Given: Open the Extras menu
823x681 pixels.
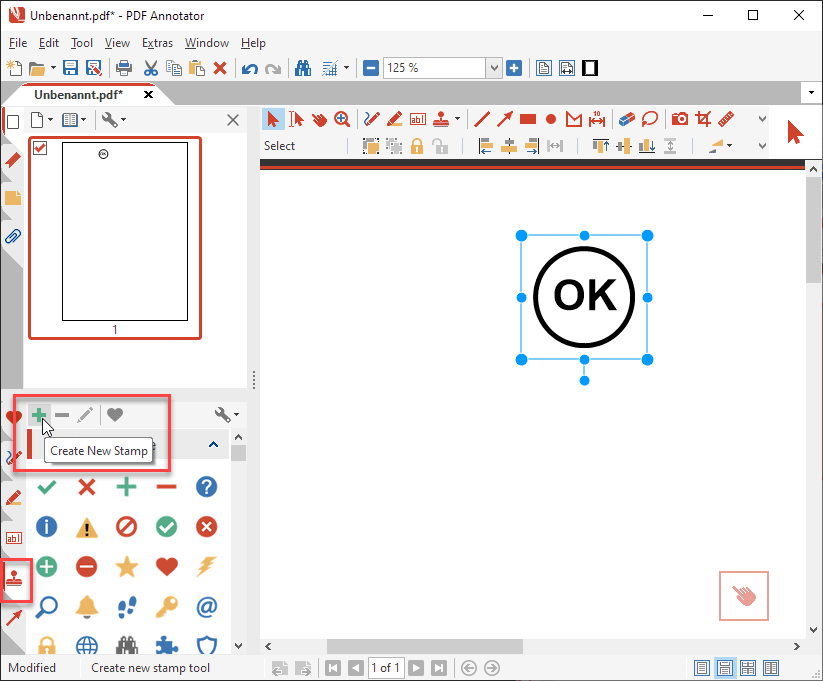Looking at the screenshot, I should click(157, 43).
